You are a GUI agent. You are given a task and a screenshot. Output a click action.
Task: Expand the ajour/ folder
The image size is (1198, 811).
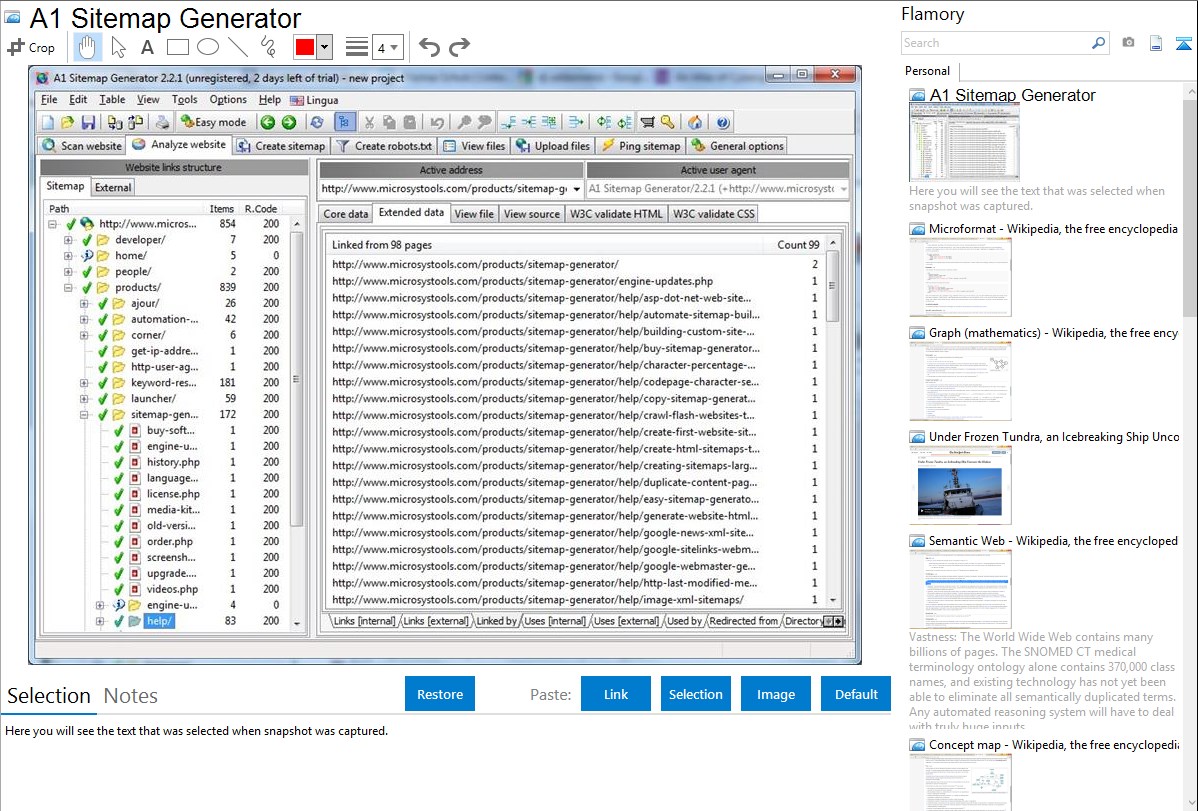tap(84, 303)
